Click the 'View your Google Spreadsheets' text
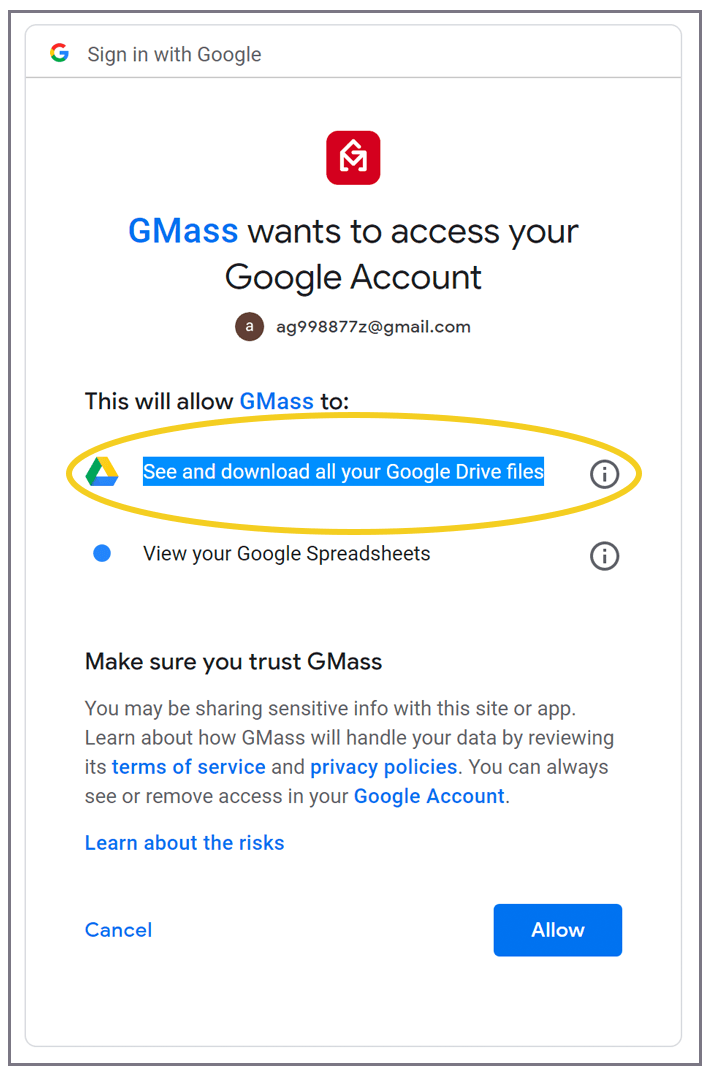This screenshot has height=1080, width=712. pos(287,553)
